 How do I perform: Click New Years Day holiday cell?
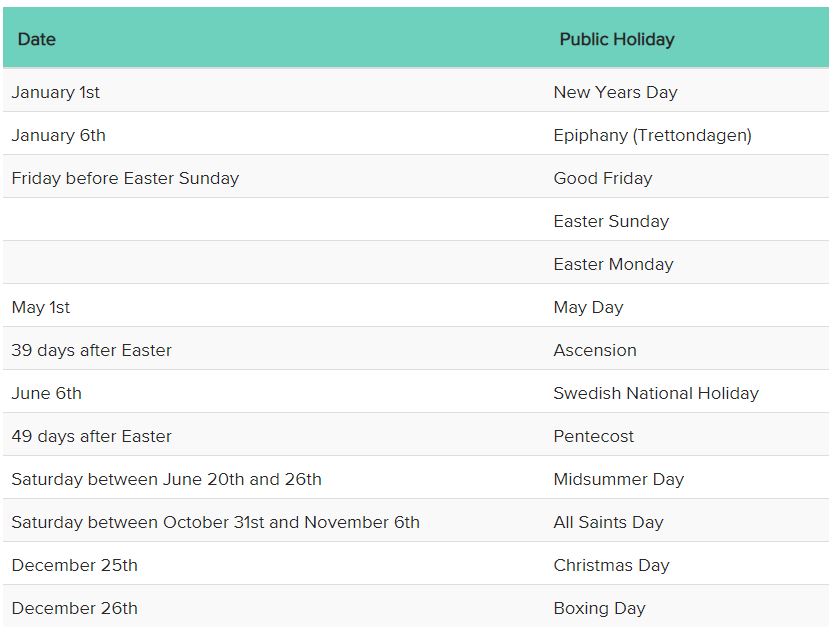point(615,92)
